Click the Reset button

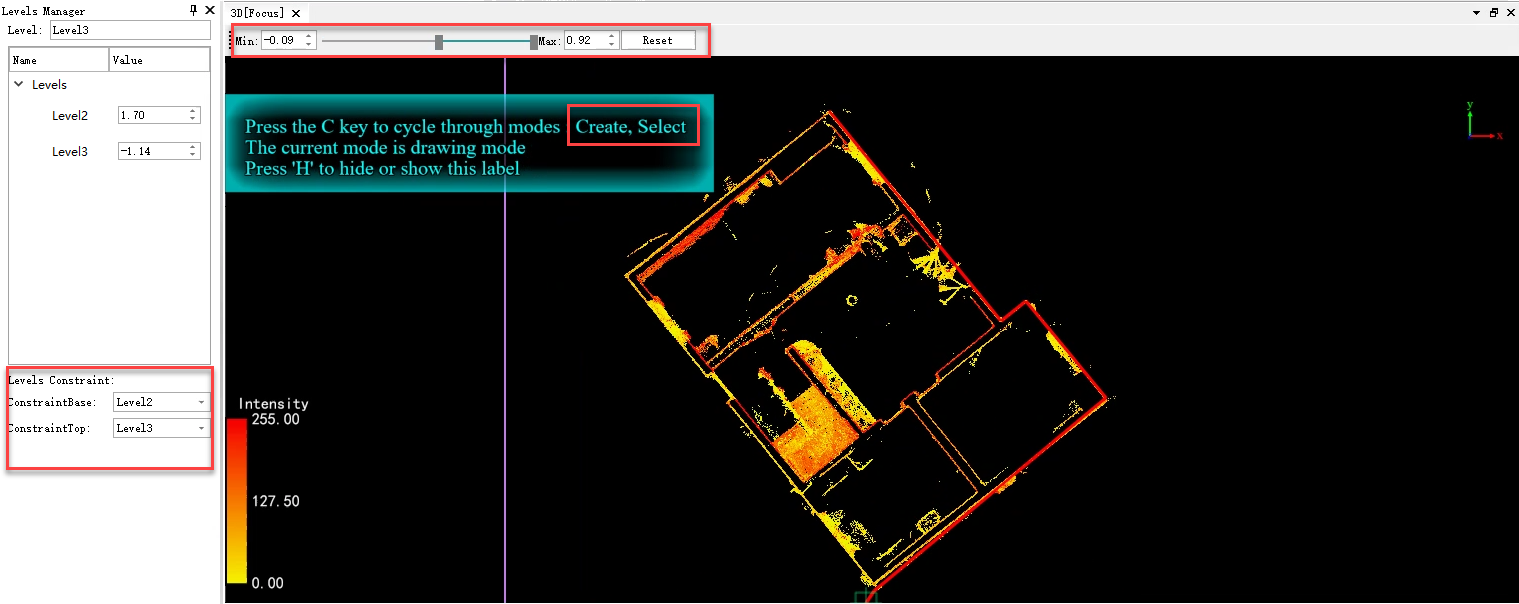657,41
